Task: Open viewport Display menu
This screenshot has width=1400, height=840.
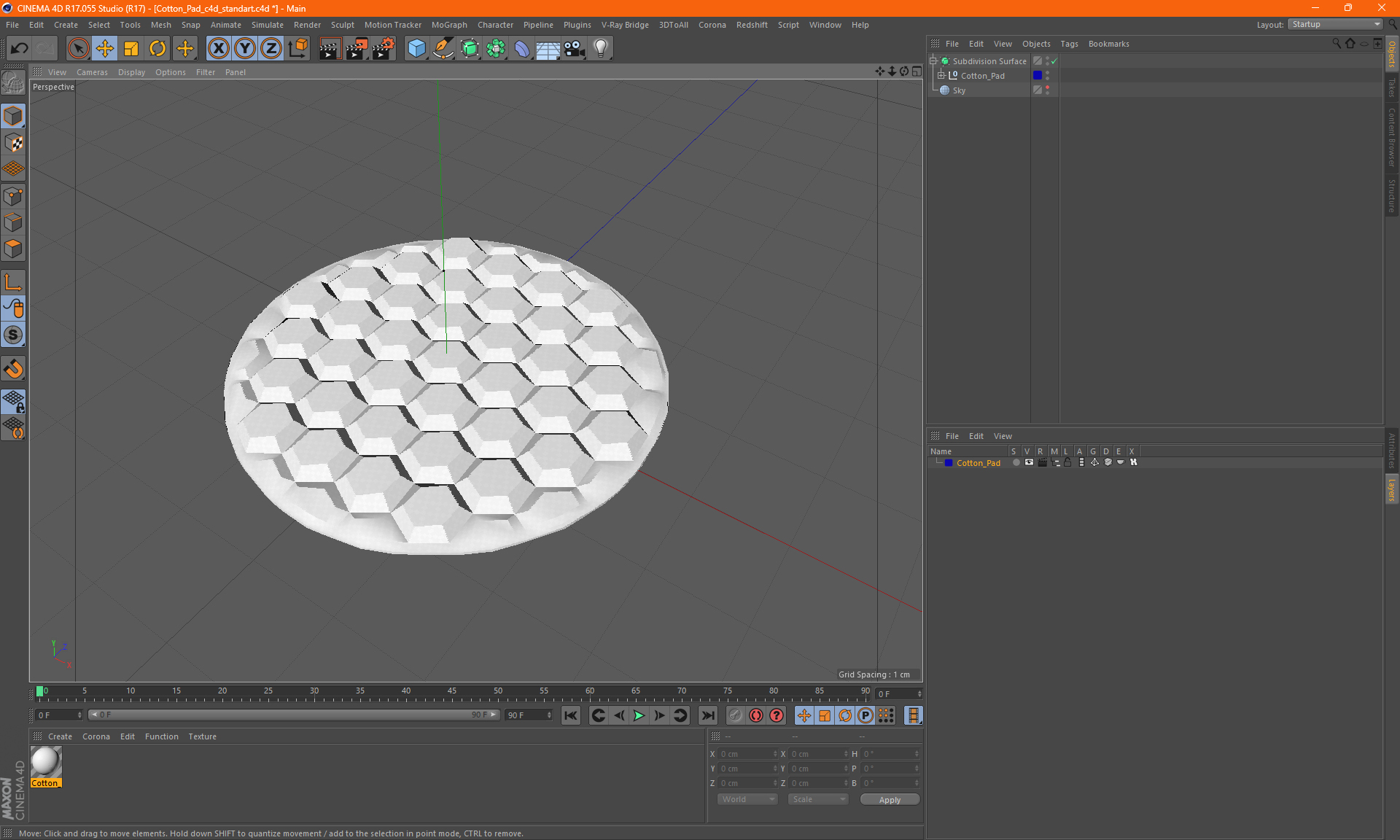Action: point(131,72)
